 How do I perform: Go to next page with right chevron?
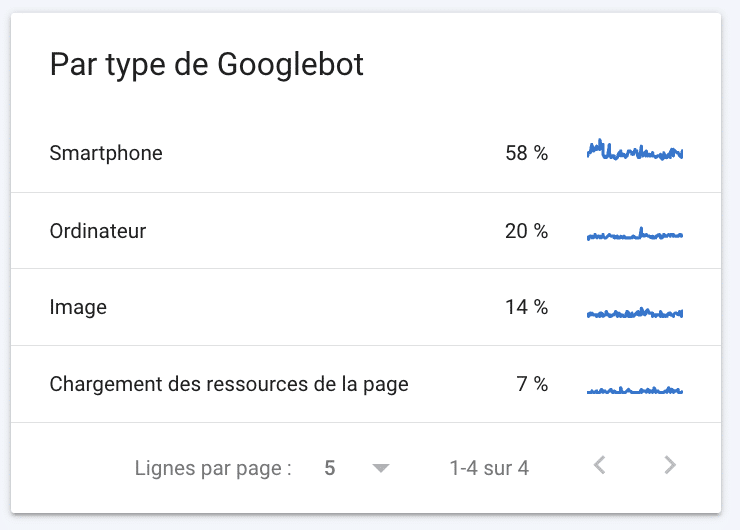pyautogui.click(x=670, y=465)
